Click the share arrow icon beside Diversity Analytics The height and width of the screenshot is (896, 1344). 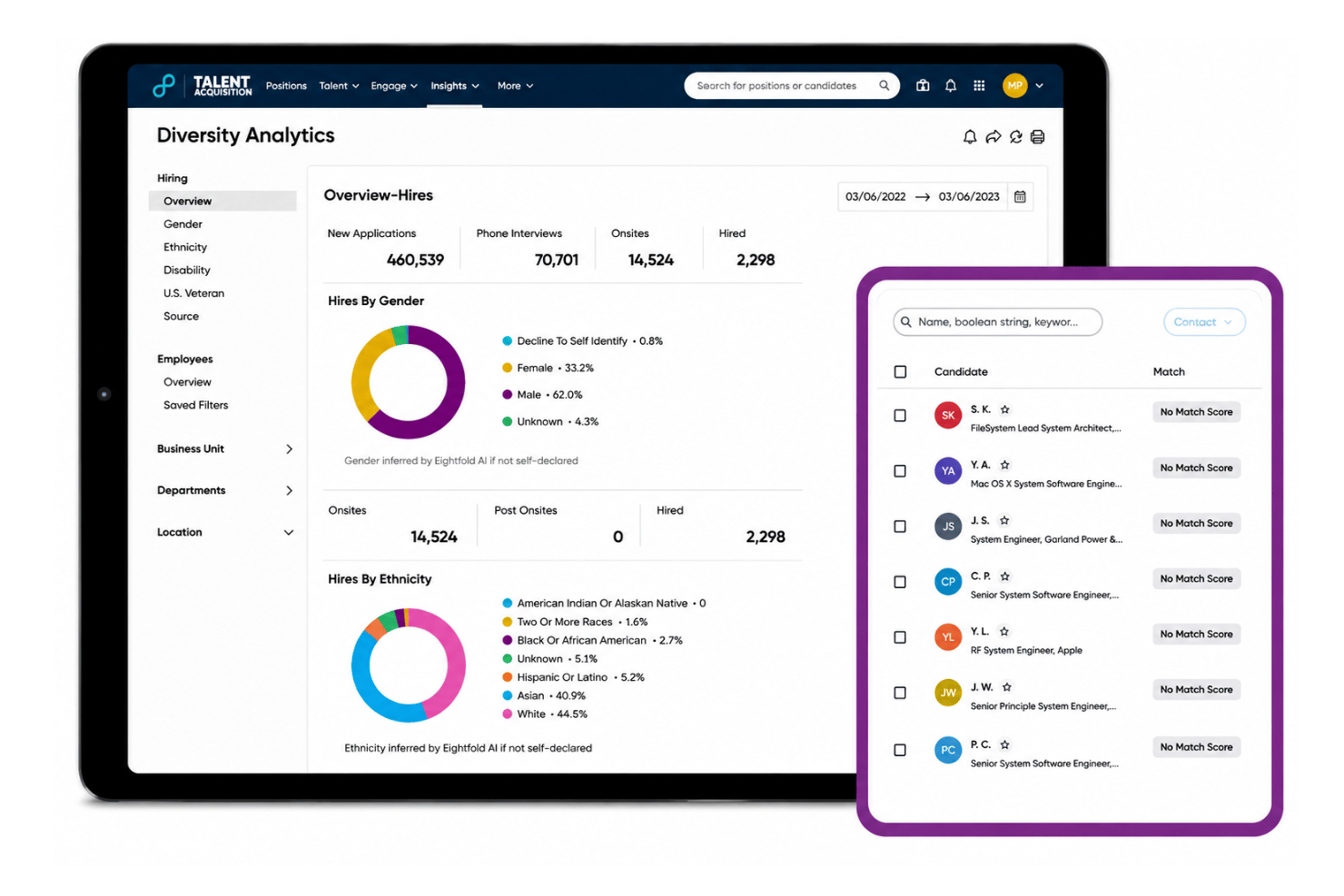tap(993, 136)
